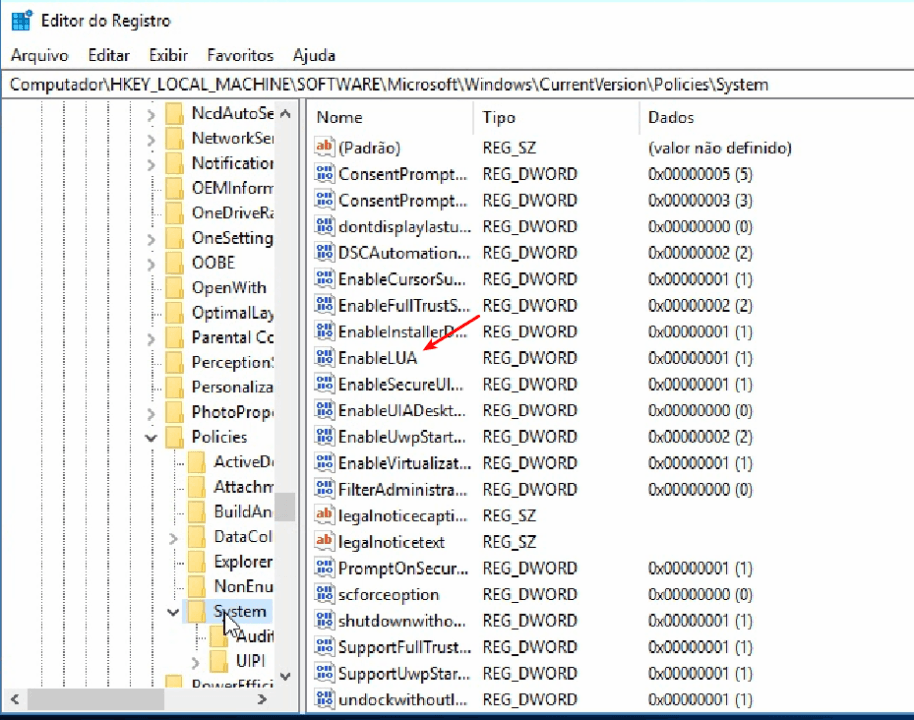This screenshot has height=720, width=914.
Task: Click the tree horizontal scroll-right arrow
Action: (263, 699)
